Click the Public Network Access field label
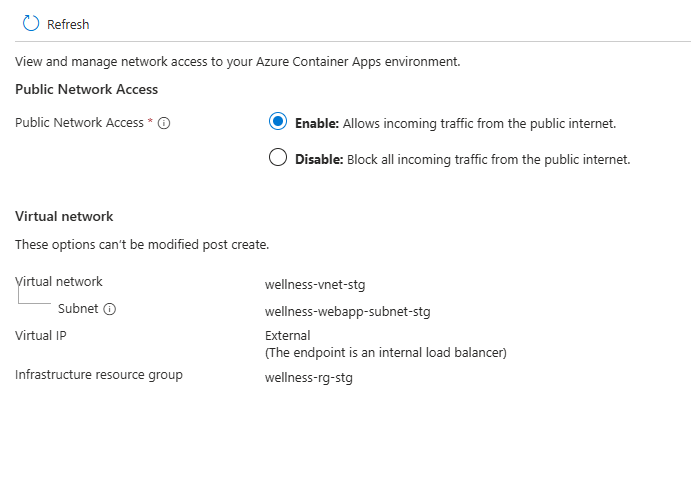The height and width of the screenshot is (477, 691). [x=79, y=123]
